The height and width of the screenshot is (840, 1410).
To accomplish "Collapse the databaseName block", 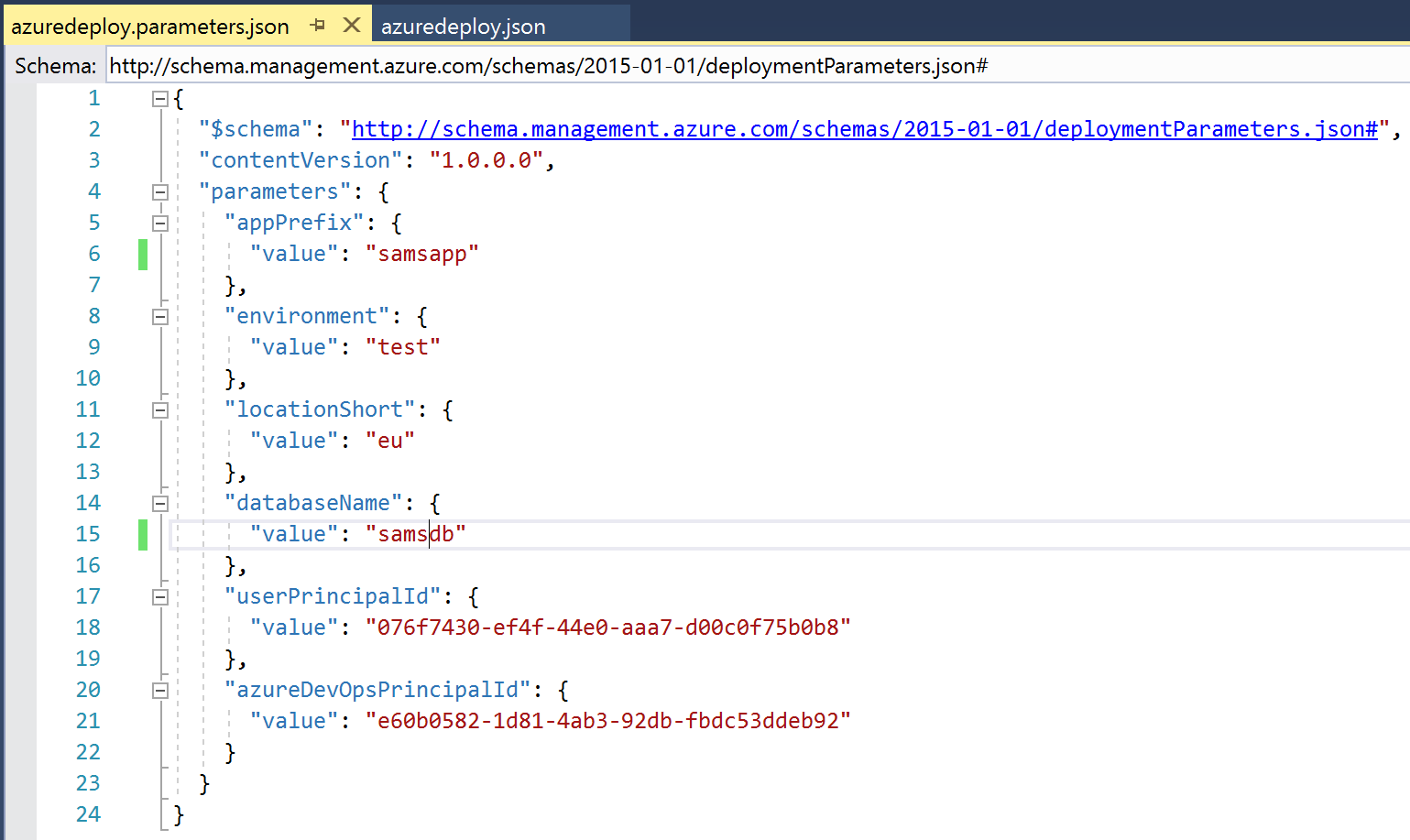I will (160, 504).
